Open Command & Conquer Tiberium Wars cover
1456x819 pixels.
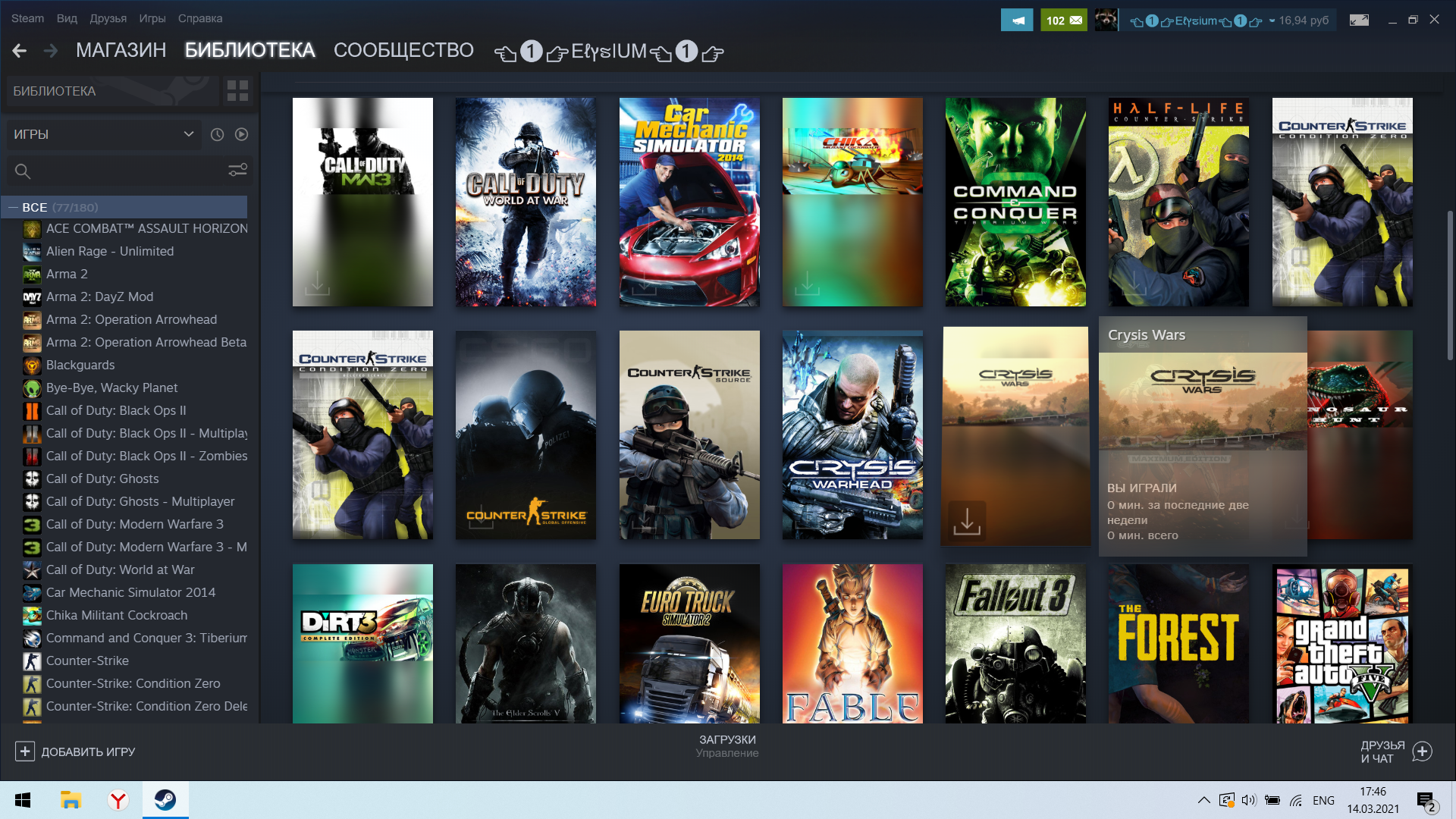[x=1015, y=202]
